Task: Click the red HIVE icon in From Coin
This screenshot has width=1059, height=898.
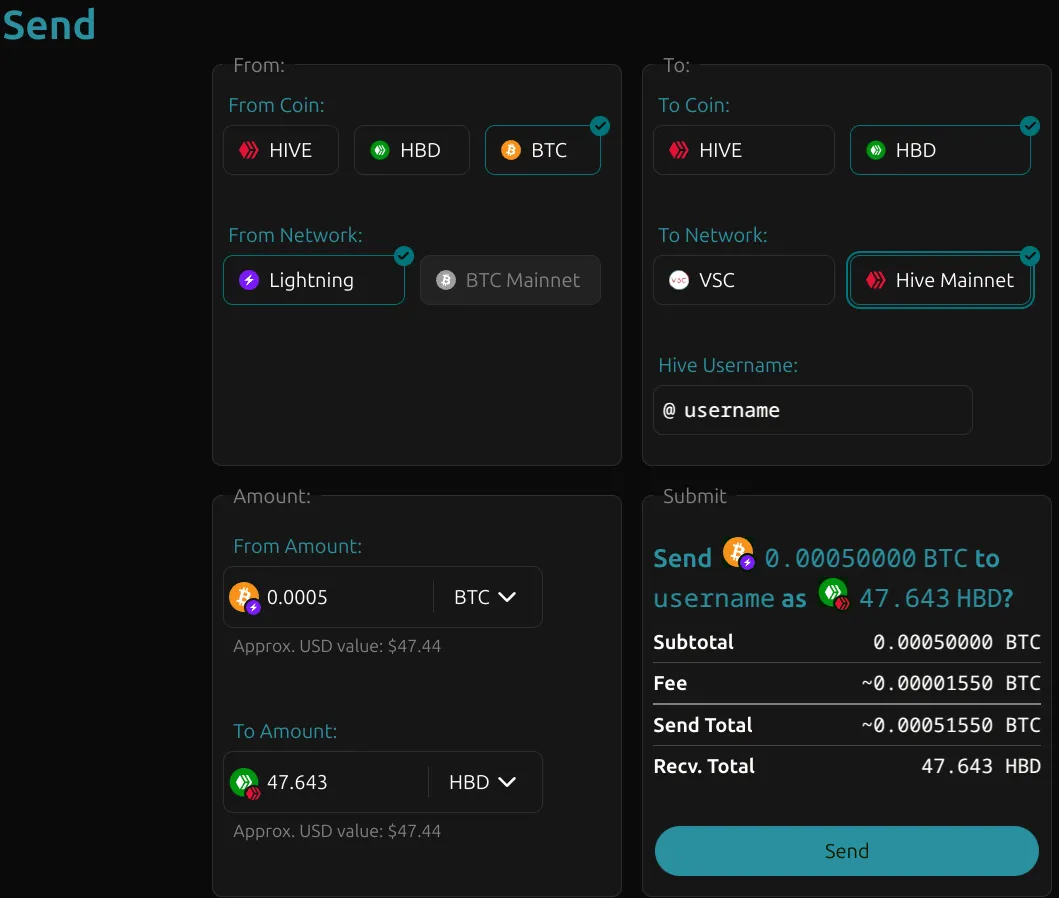Action: [x=249, y=150]
